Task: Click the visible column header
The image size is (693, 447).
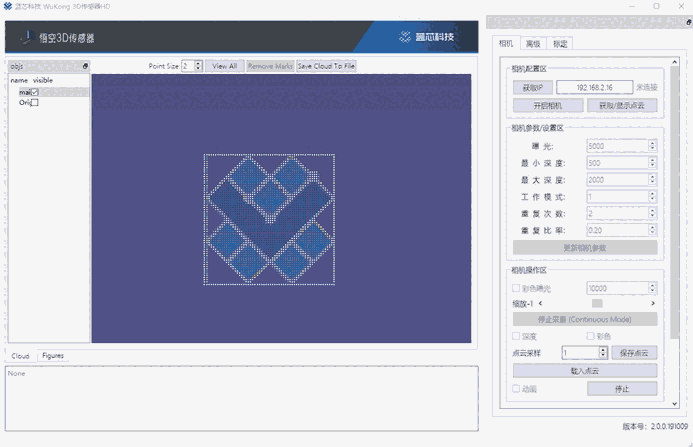Action: [43, 80]
